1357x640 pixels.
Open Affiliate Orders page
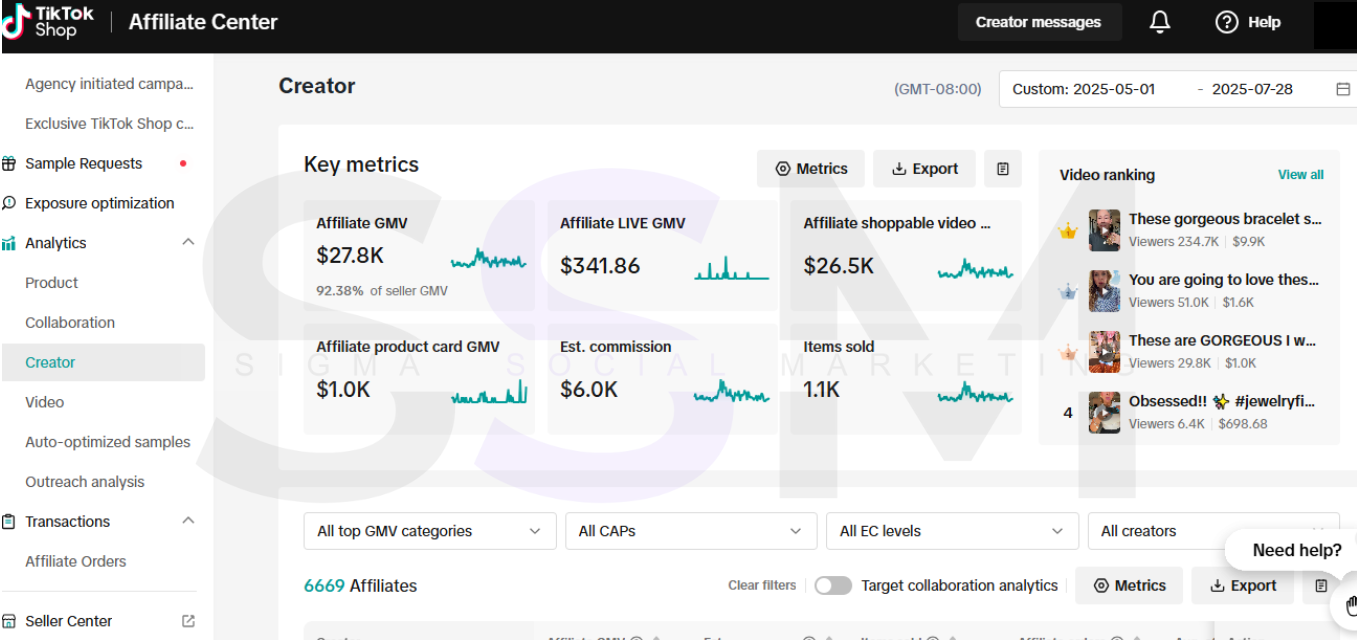(x=76, y=561)
